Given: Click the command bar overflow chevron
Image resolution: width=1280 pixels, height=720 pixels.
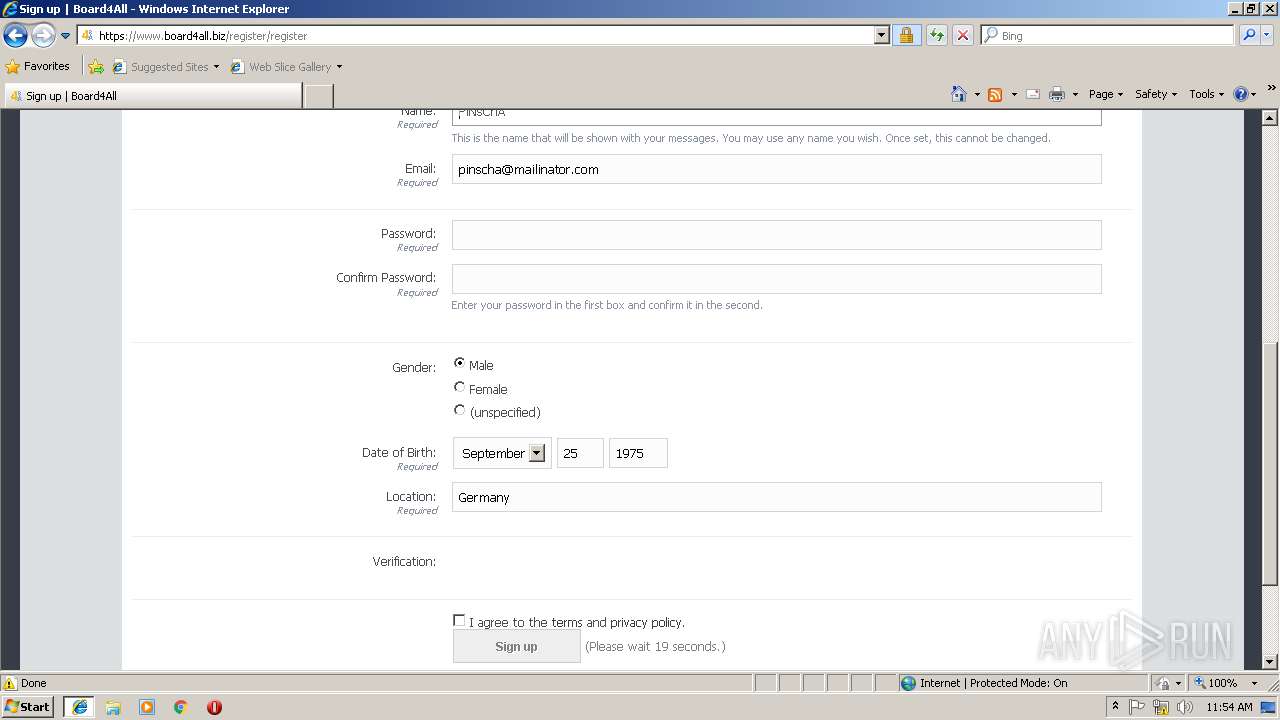Looking at the screenshot, I should (x=1272, y=90).
